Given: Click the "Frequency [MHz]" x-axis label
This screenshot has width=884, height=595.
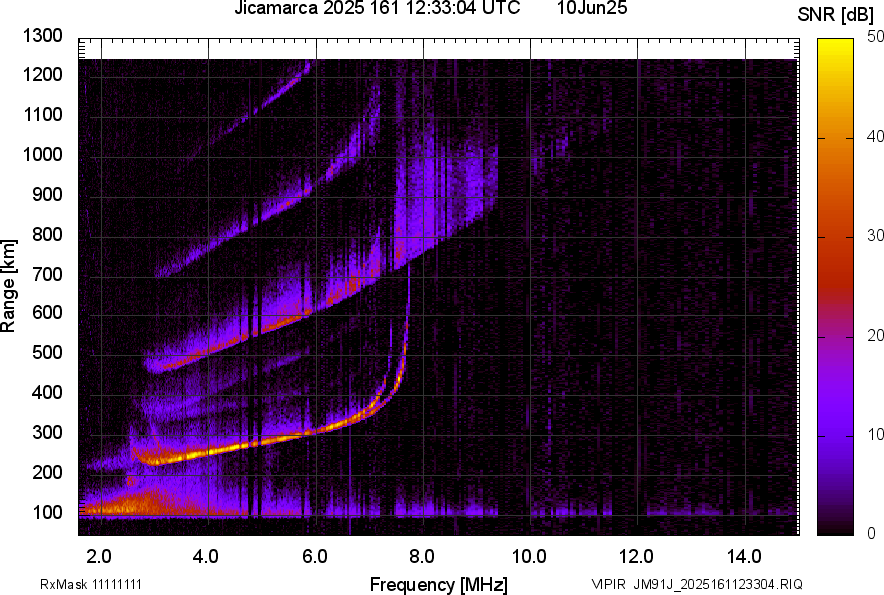Looking at the screenshot, I should [x=438, y=584].
